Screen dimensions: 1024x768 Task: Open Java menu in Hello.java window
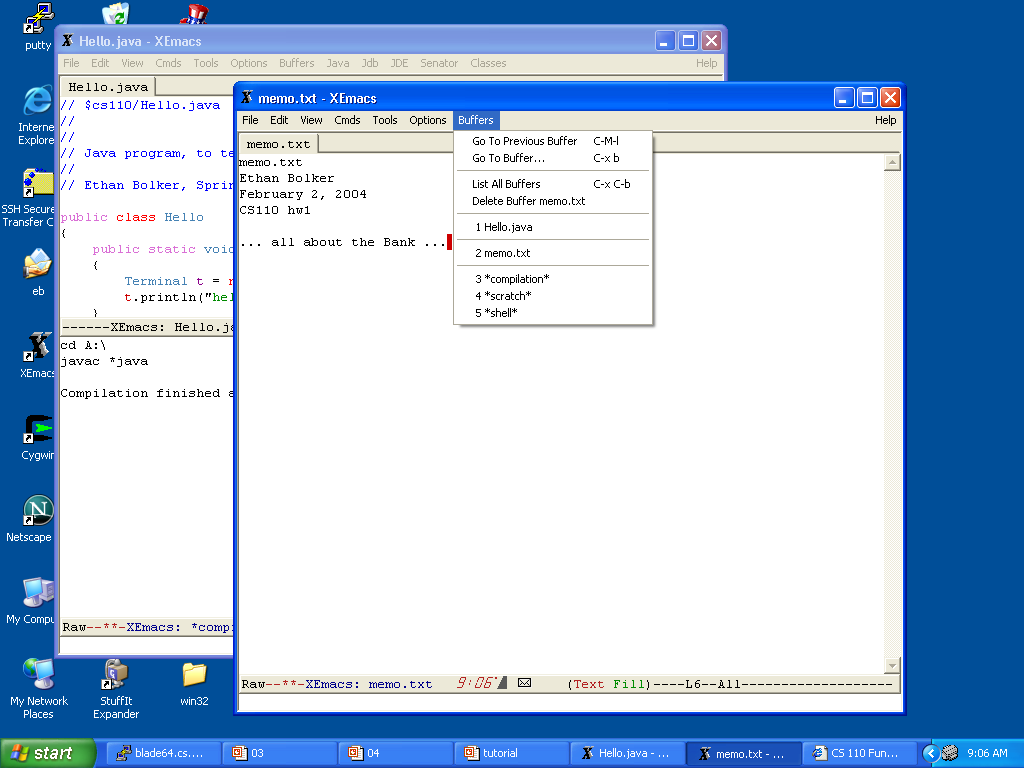pos(338,63)
